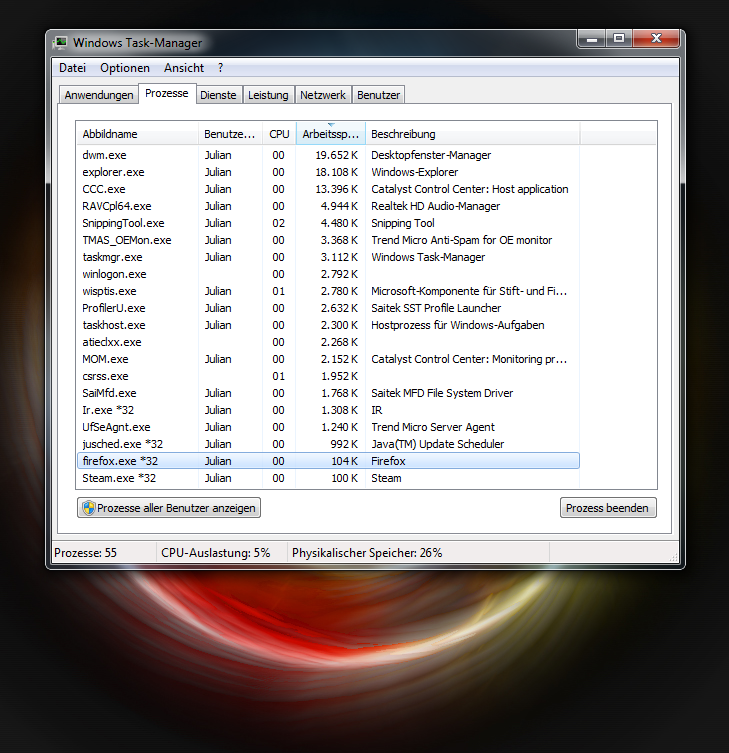The image size is (729, 753).
Task: Click the Realtek HD Audio-Manager description
Action: (436, 206)
